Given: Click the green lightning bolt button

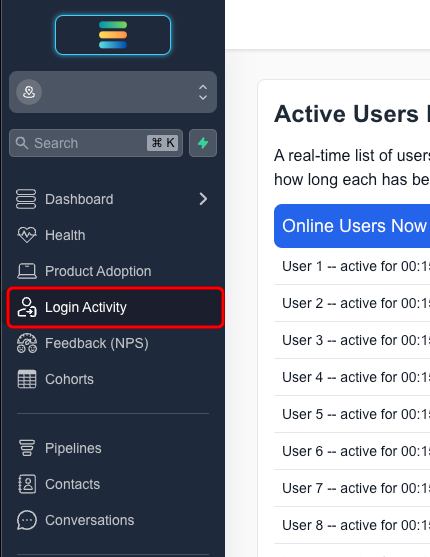Looking at the screenshot, I should point(203,143).
